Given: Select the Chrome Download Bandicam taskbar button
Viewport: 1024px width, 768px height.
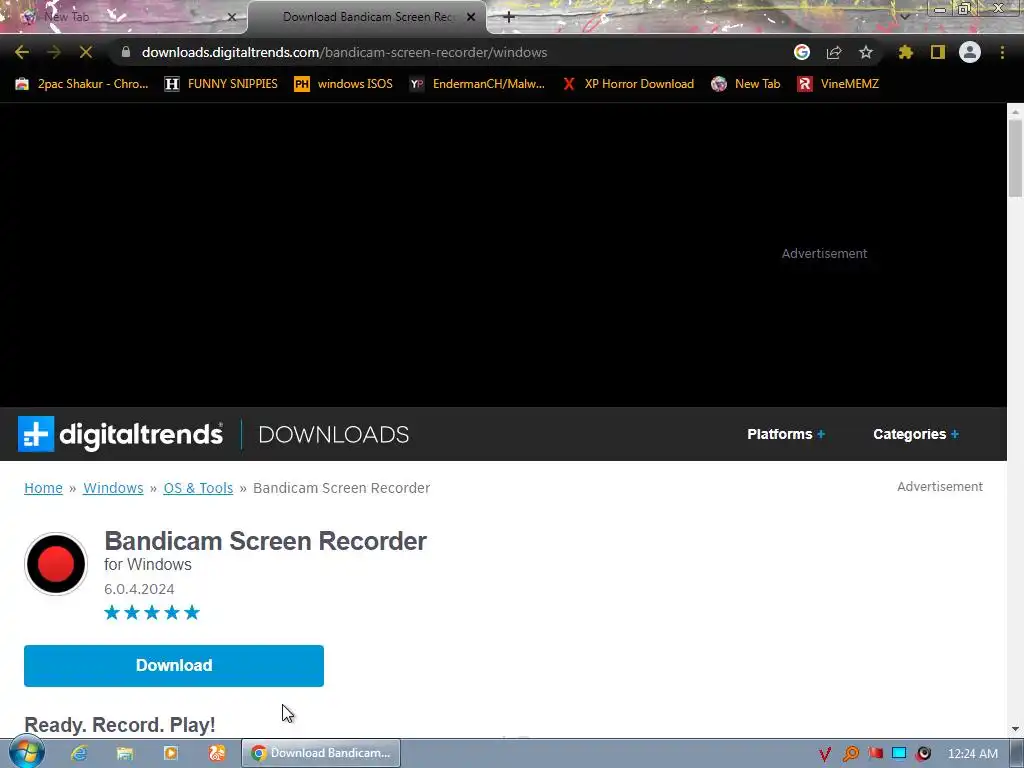Looking at the screenshot, I should click(x=321, y=753).
